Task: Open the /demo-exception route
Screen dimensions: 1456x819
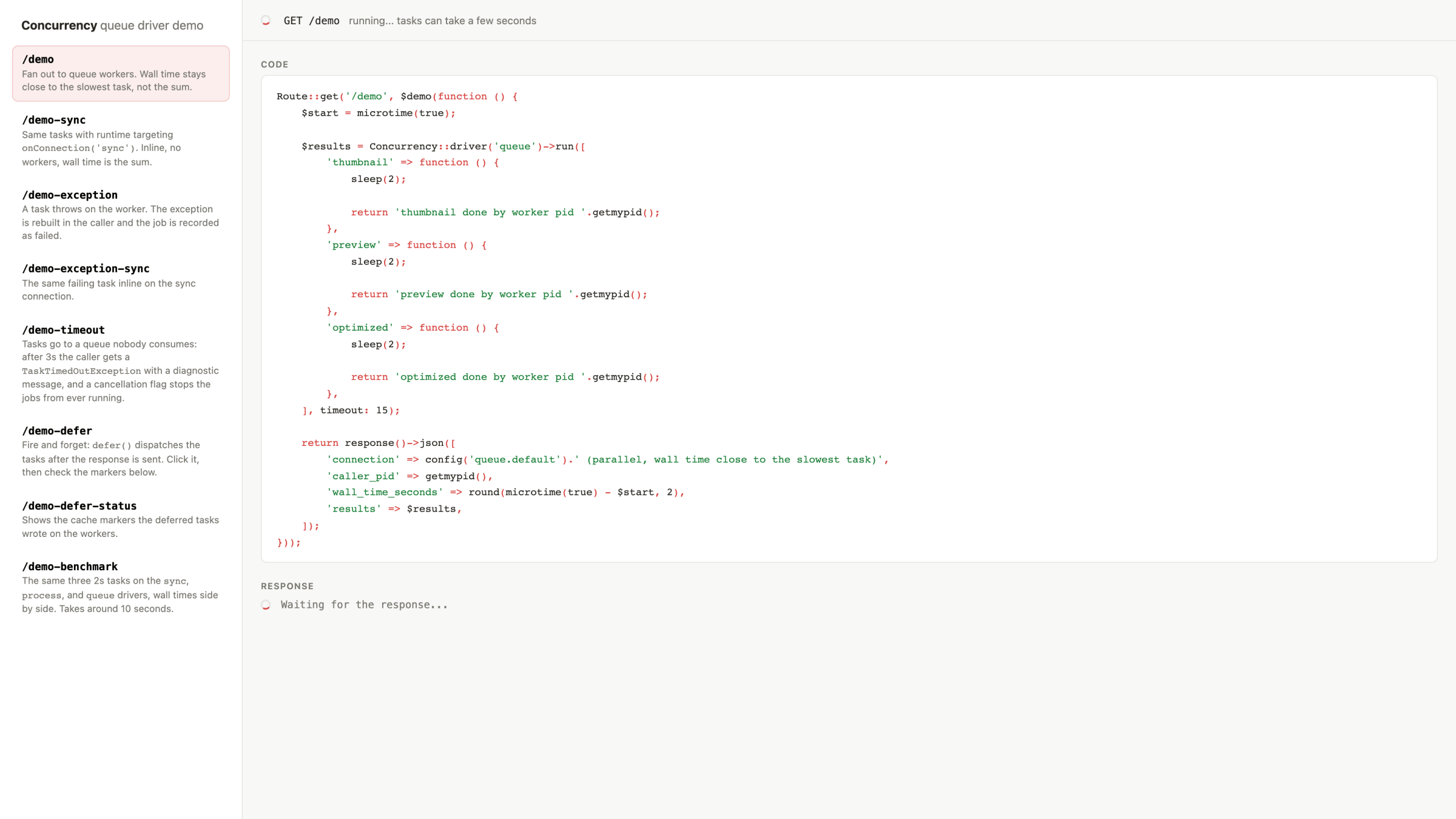Action: 121,215
